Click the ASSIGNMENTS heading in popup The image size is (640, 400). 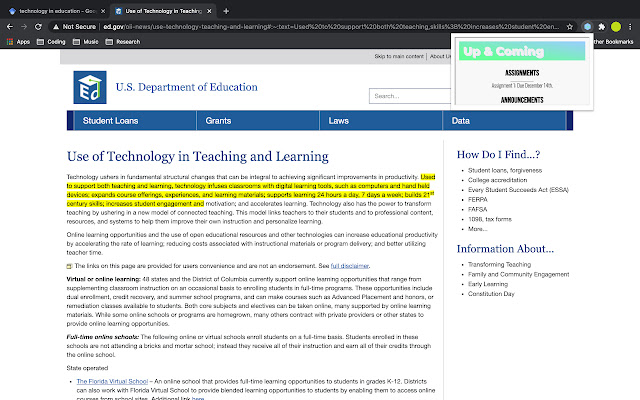[x=522, y=73]
